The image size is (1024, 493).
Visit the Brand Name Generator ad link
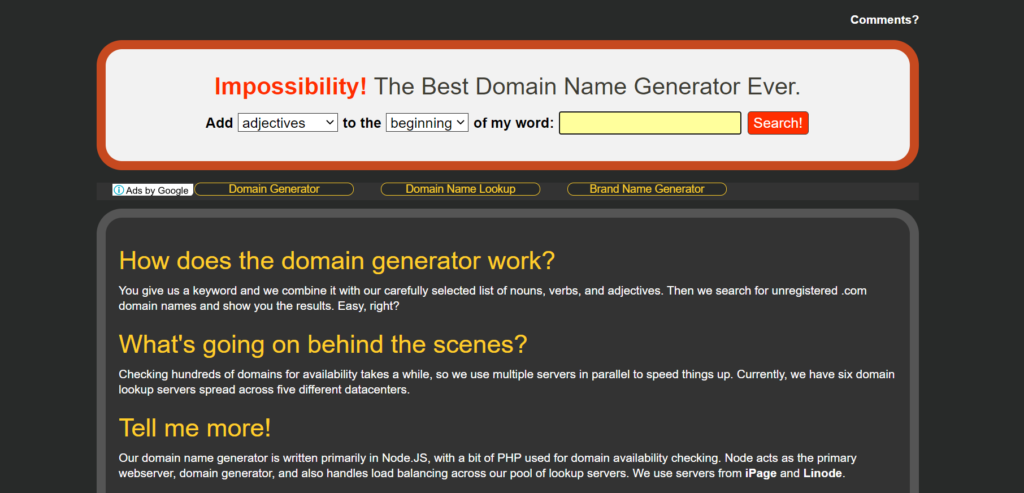pyautogui.click(x=646, y=189)
